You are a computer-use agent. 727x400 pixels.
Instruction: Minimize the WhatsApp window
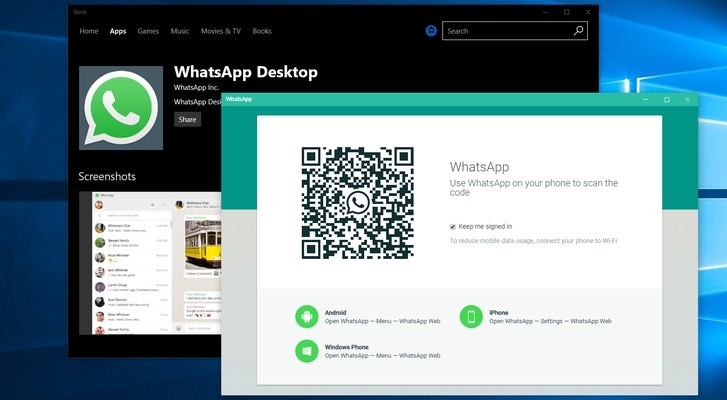coord(645,100)
